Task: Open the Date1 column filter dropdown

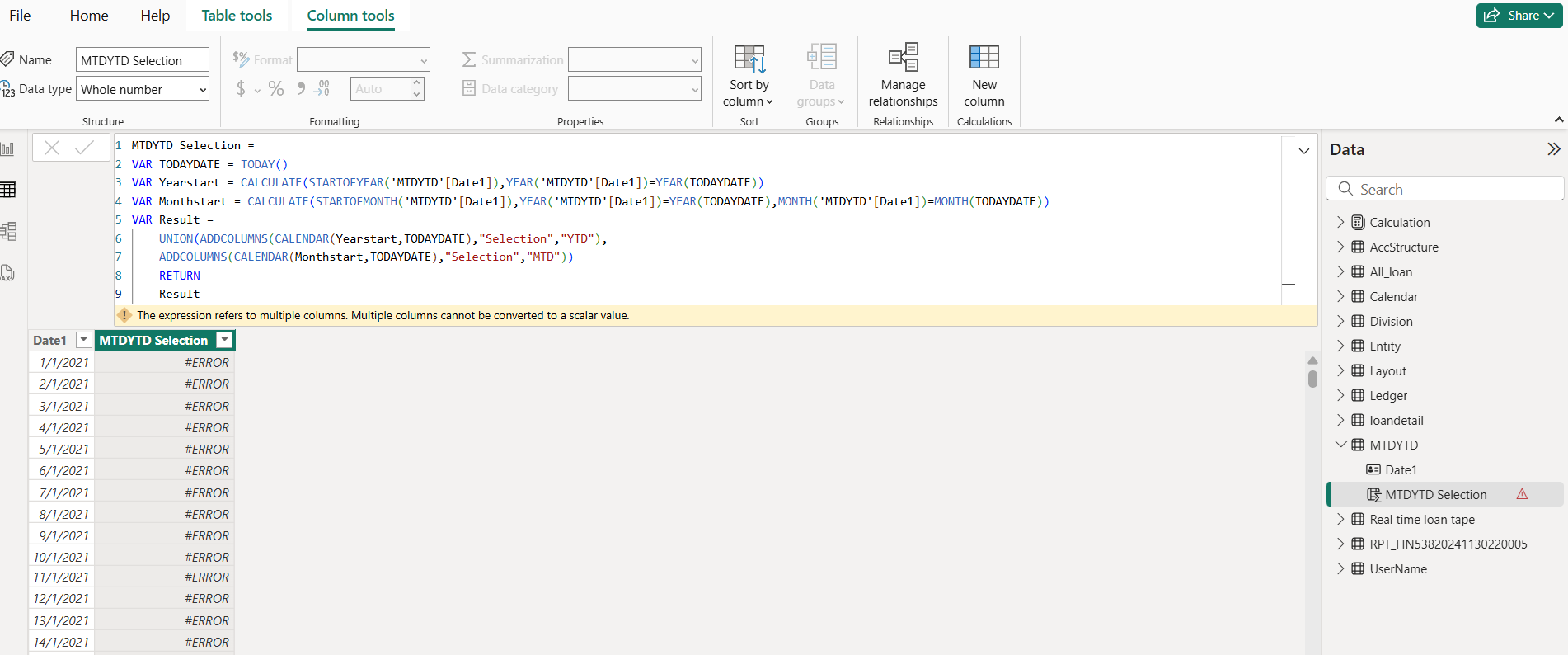Action: point(83,340)
